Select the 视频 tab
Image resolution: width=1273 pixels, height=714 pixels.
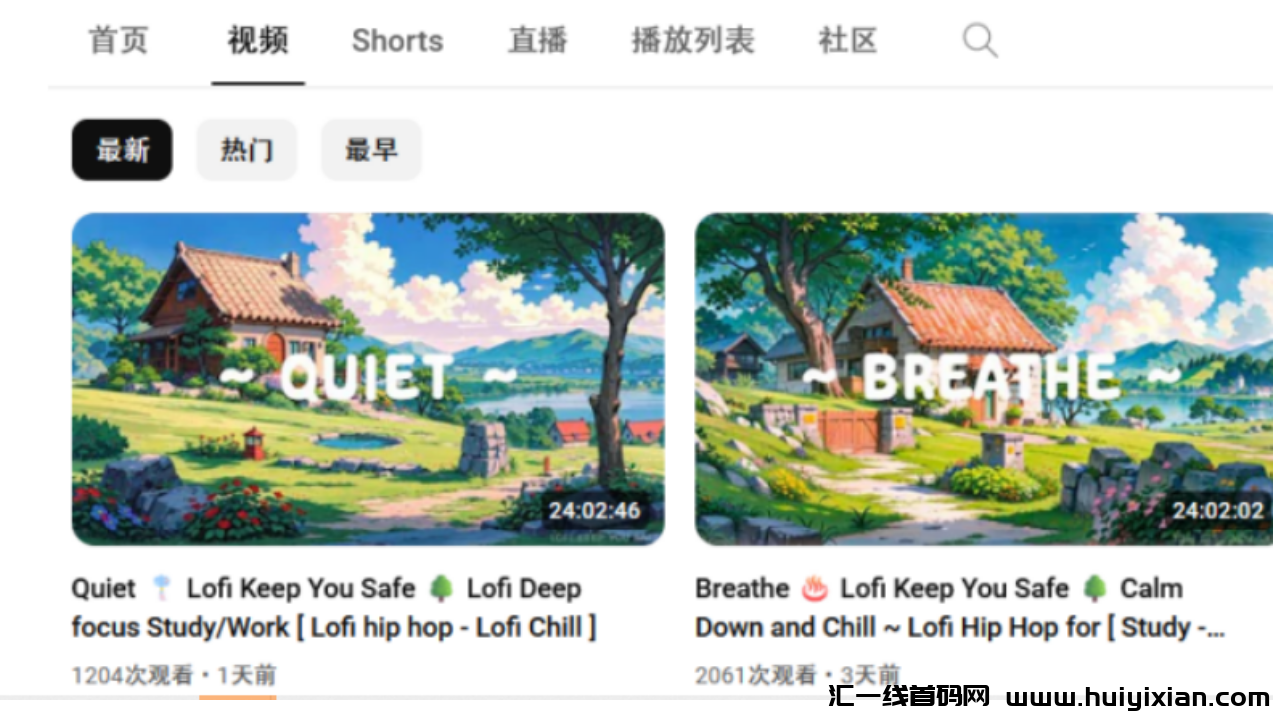click(258, 41)
